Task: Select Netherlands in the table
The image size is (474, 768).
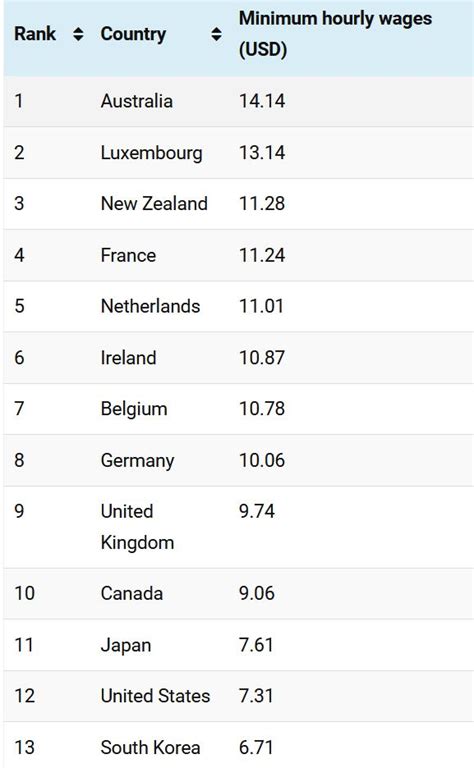Action: [150, 306]
